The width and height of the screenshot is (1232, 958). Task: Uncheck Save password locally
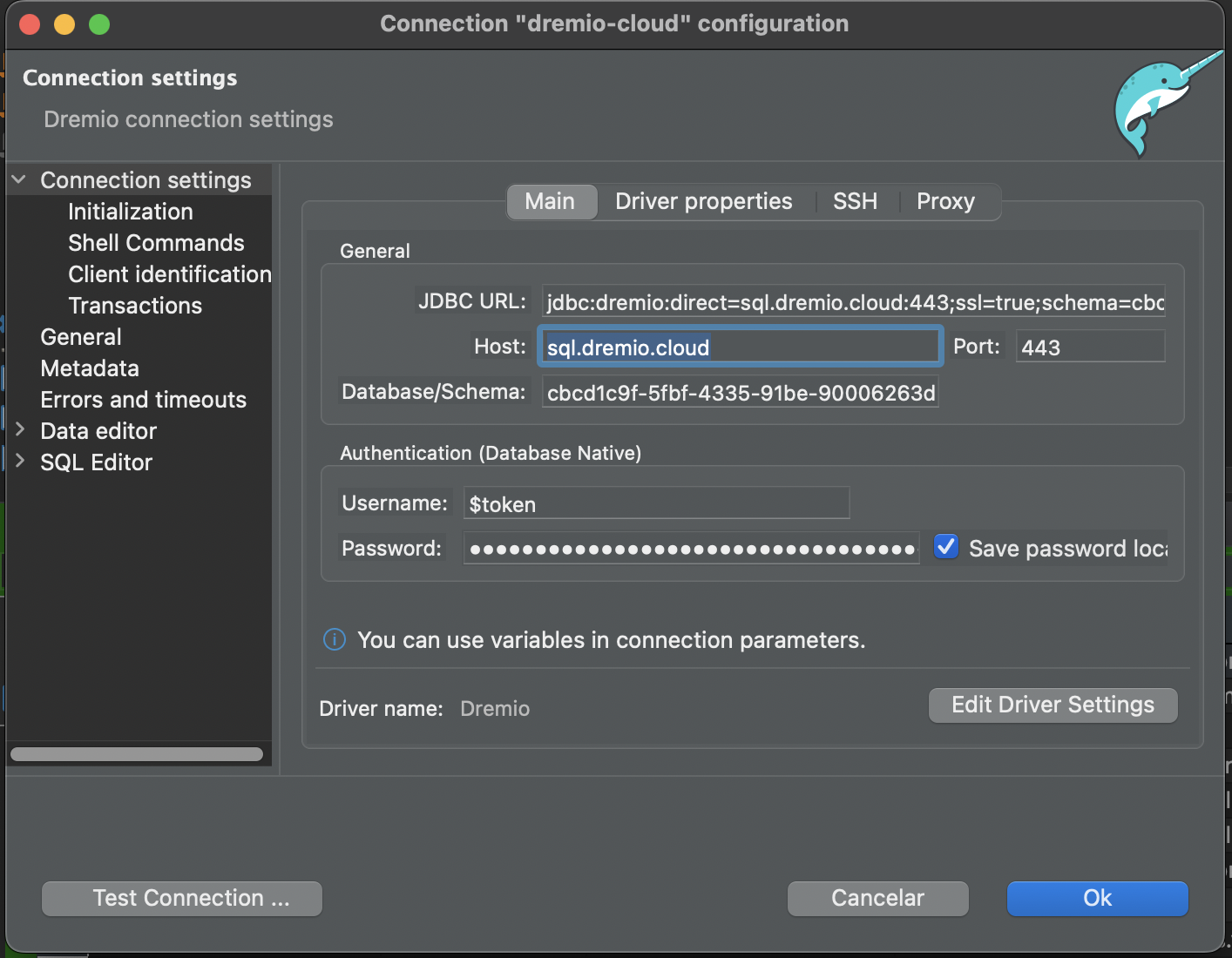pyautogui.click(x=945, y=546)
